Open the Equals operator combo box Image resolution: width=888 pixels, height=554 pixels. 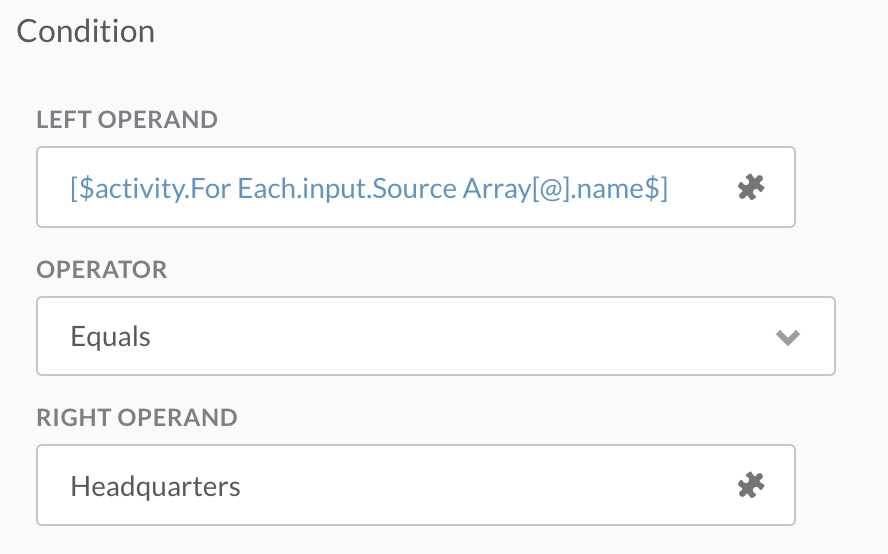click(x=435, y=336)
